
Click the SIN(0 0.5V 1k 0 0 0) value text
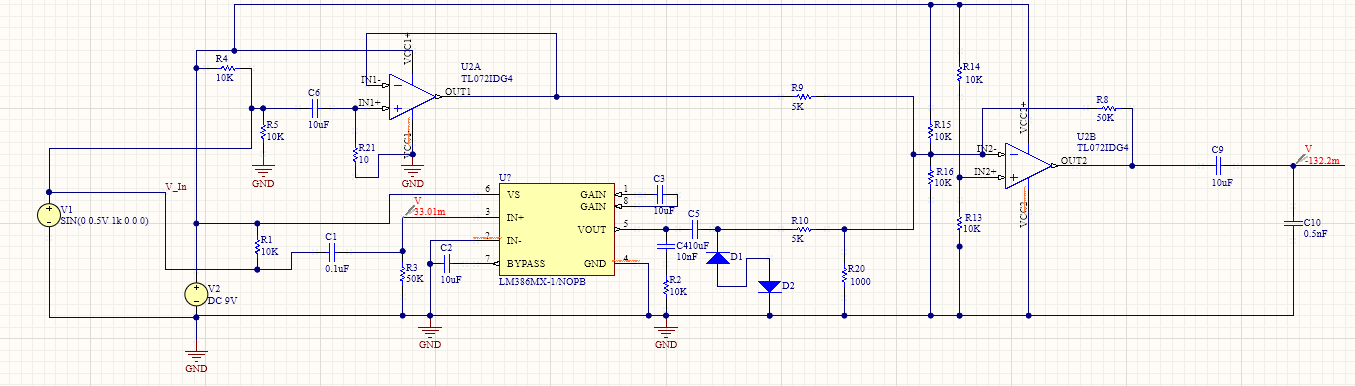pos(104,220)
